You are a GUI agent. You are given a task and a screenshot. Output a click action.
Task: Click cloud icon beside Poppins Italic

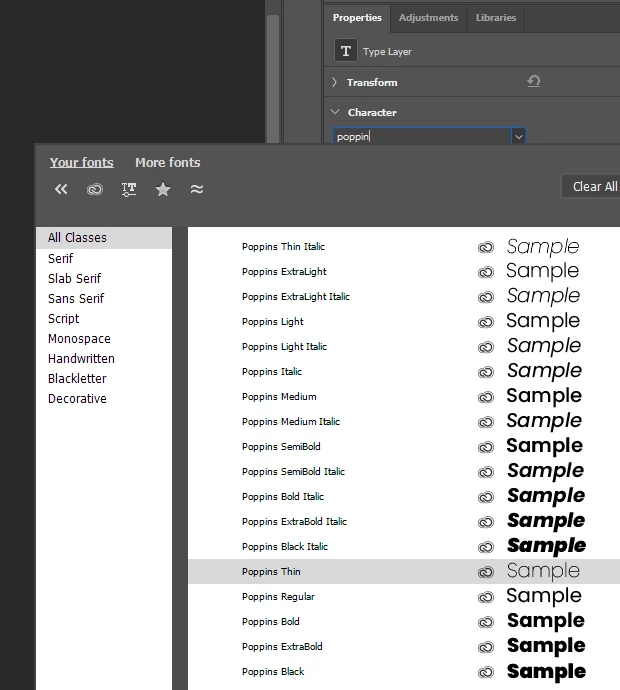point(486,372)
